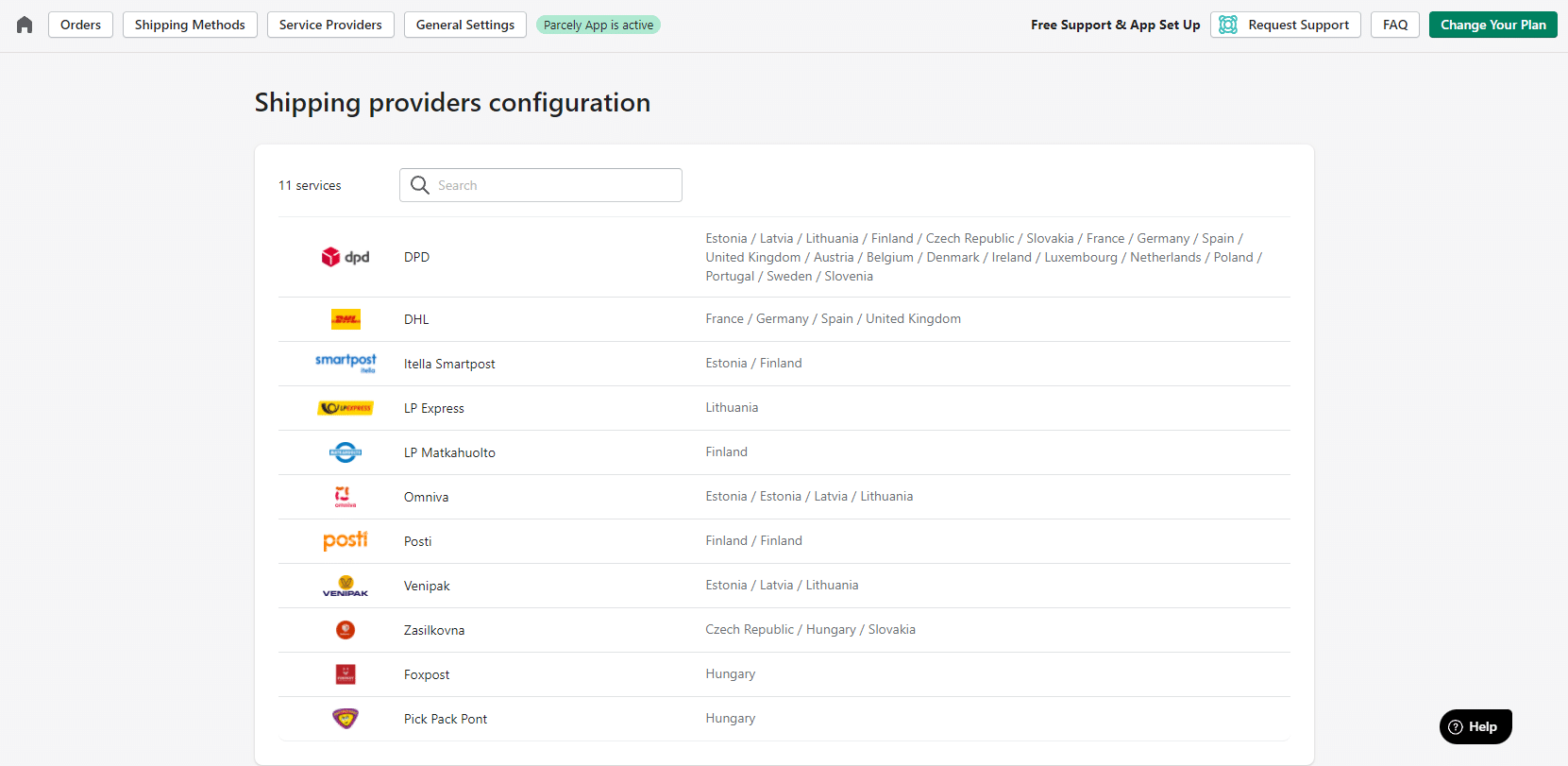Click the 'Free Support & App Set Up' label
The height and width of the screenshot is (766, 1568).
coord(1116,25)
